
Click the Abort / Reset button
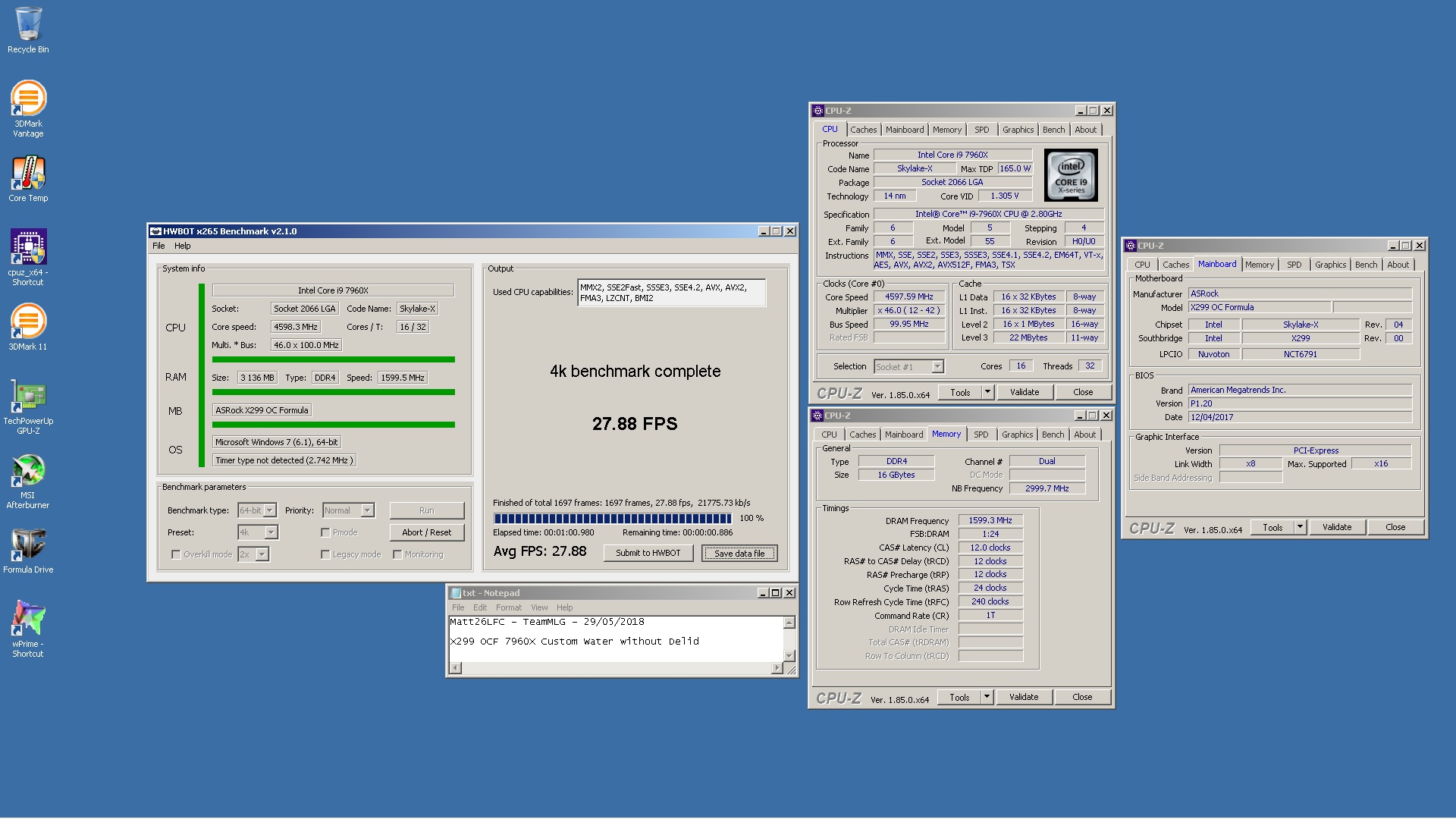click(x=427, y=532)
